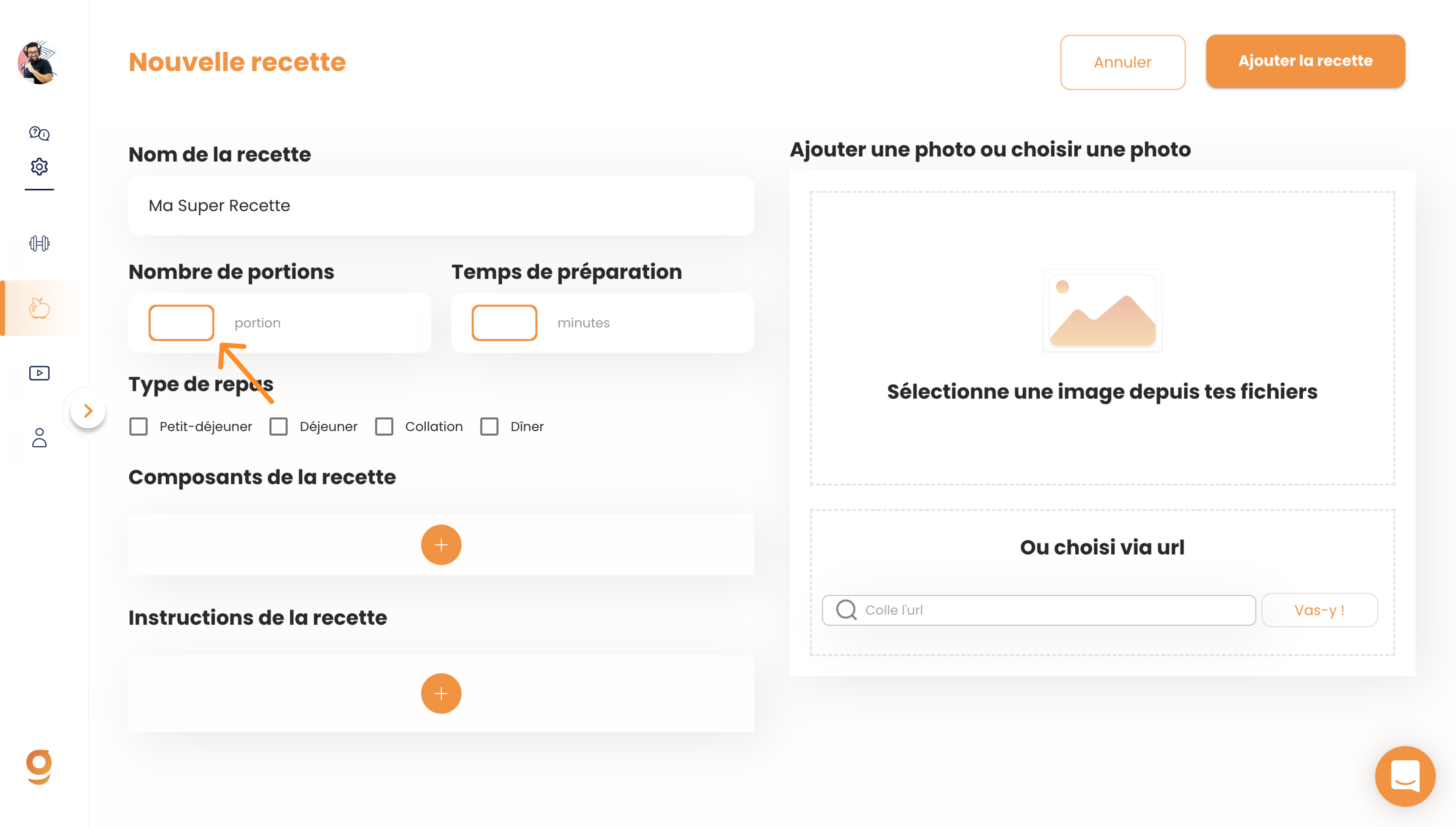Image resolution: width=1456 pixels, height=827 pixels.
Task: Select the Dîner checkbox
Action: point(489,426)
